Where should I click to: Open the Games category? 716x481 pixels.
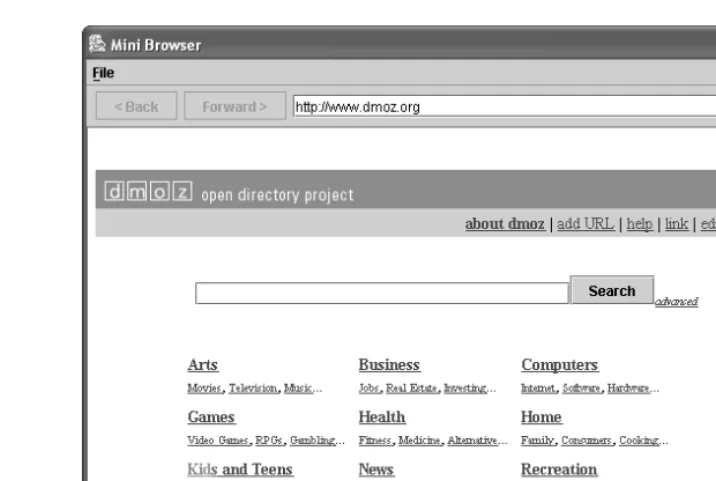coord(211,417)
